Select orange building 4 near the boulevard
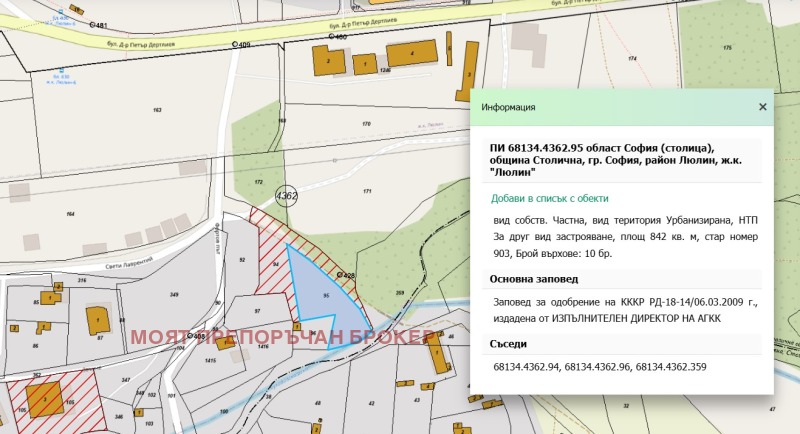Image resolution: width=800 pixels, height=434 pixels. coord(412,54)
